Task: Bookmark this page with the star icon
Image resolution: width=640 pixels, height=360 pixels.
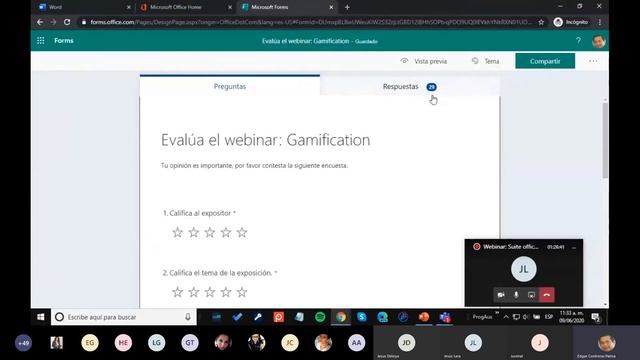Action: point(541,22)
